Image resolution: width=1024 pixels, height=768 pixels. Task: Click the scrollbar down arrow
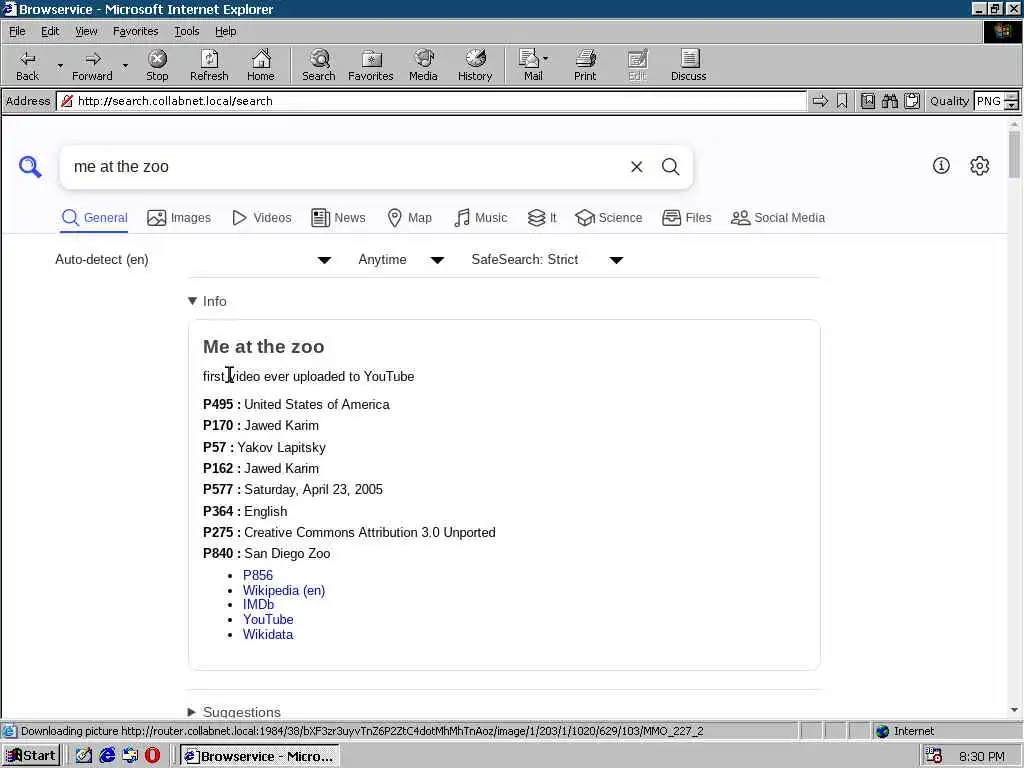(1014, 710)
